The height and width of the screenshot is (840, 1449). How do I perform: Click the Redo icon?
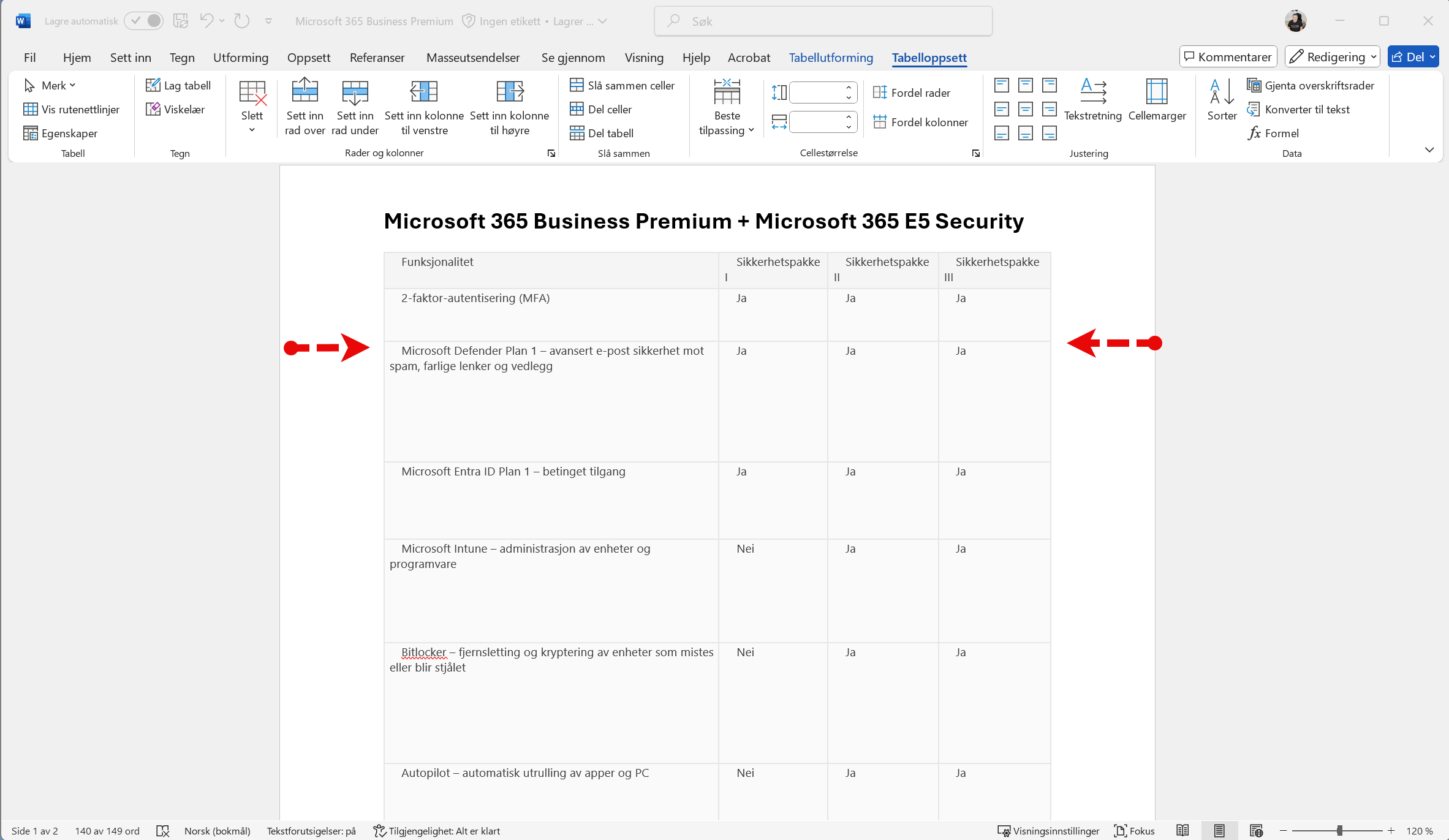click(x=242, y=21)
